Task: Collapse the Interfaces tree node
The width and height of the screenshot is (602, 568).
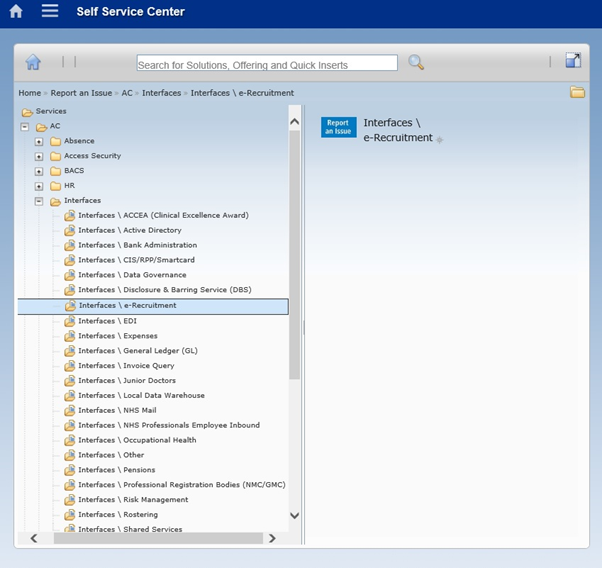Action: point(39,201)
